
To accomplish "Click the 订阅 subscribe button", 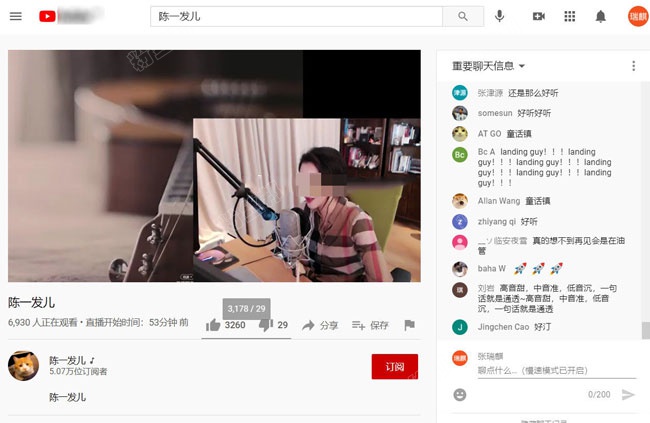I will pyautogui.click(x=395, y=367).
